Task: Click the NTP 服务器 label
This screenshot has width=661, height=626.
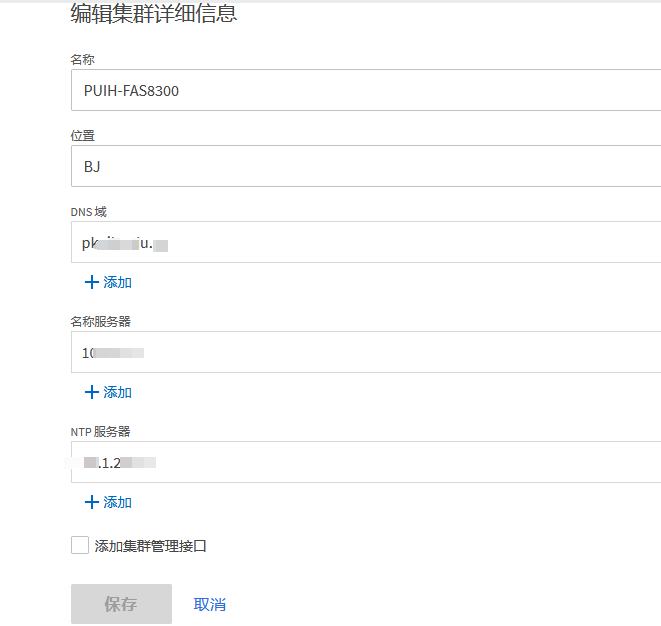Action: 100,432
